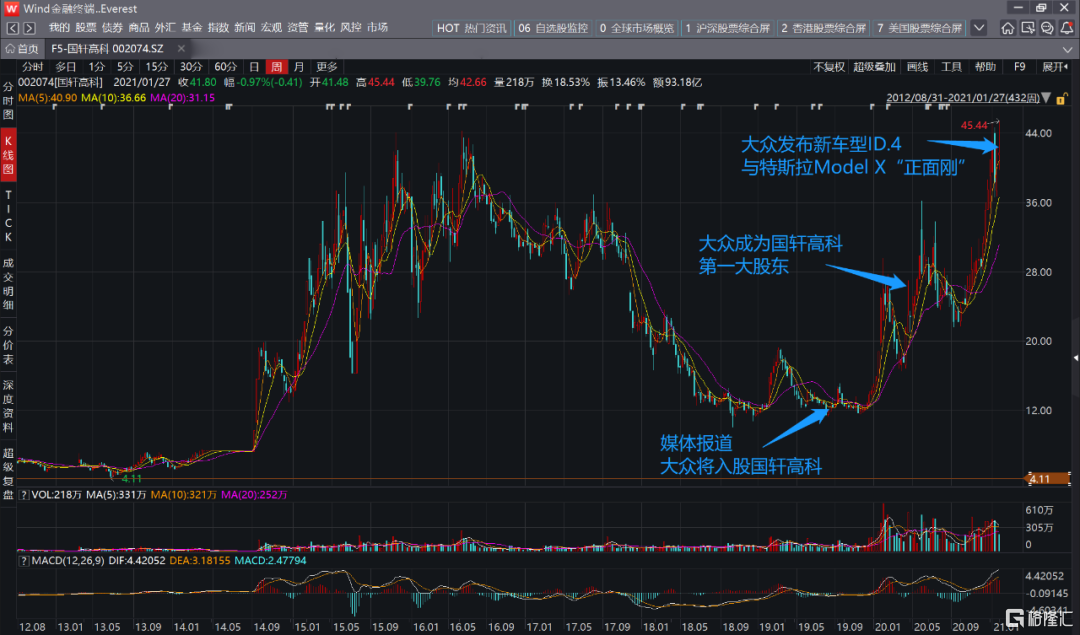Open the 更多 period options
The image size is (1080, 635).
(326, 67)
